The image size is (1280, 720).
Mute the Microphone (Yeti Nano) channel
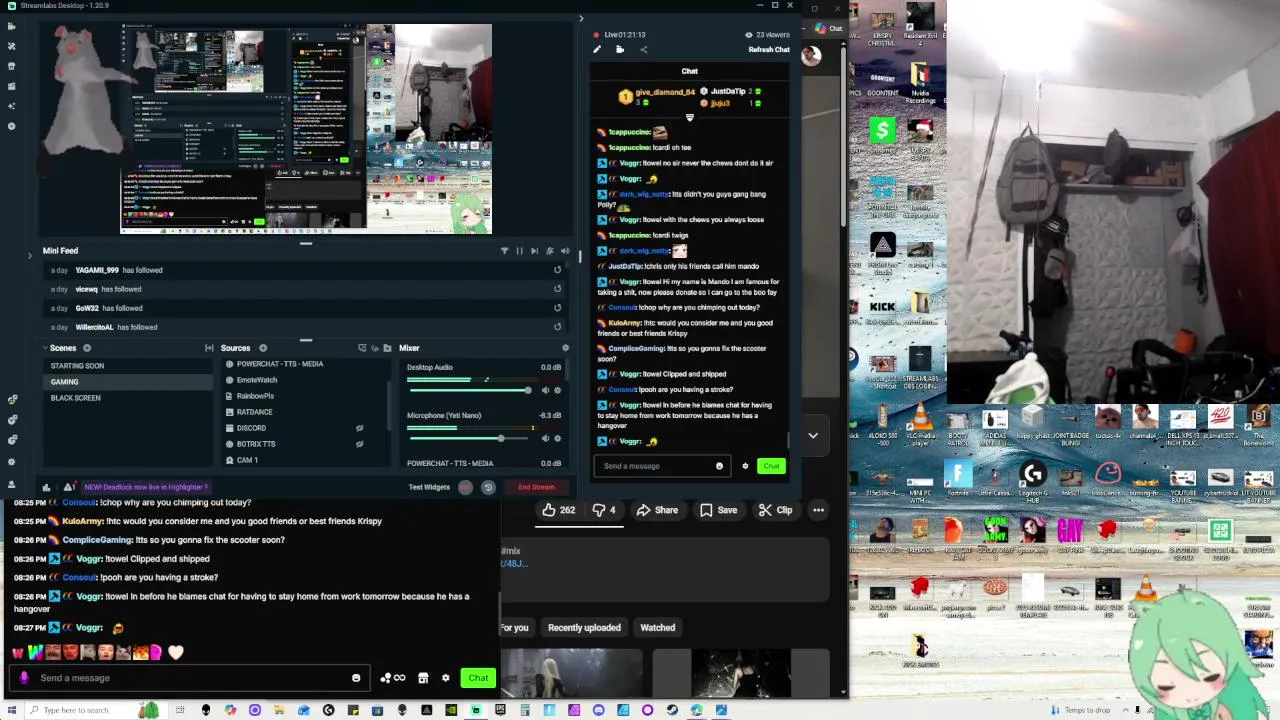point(544,438)
